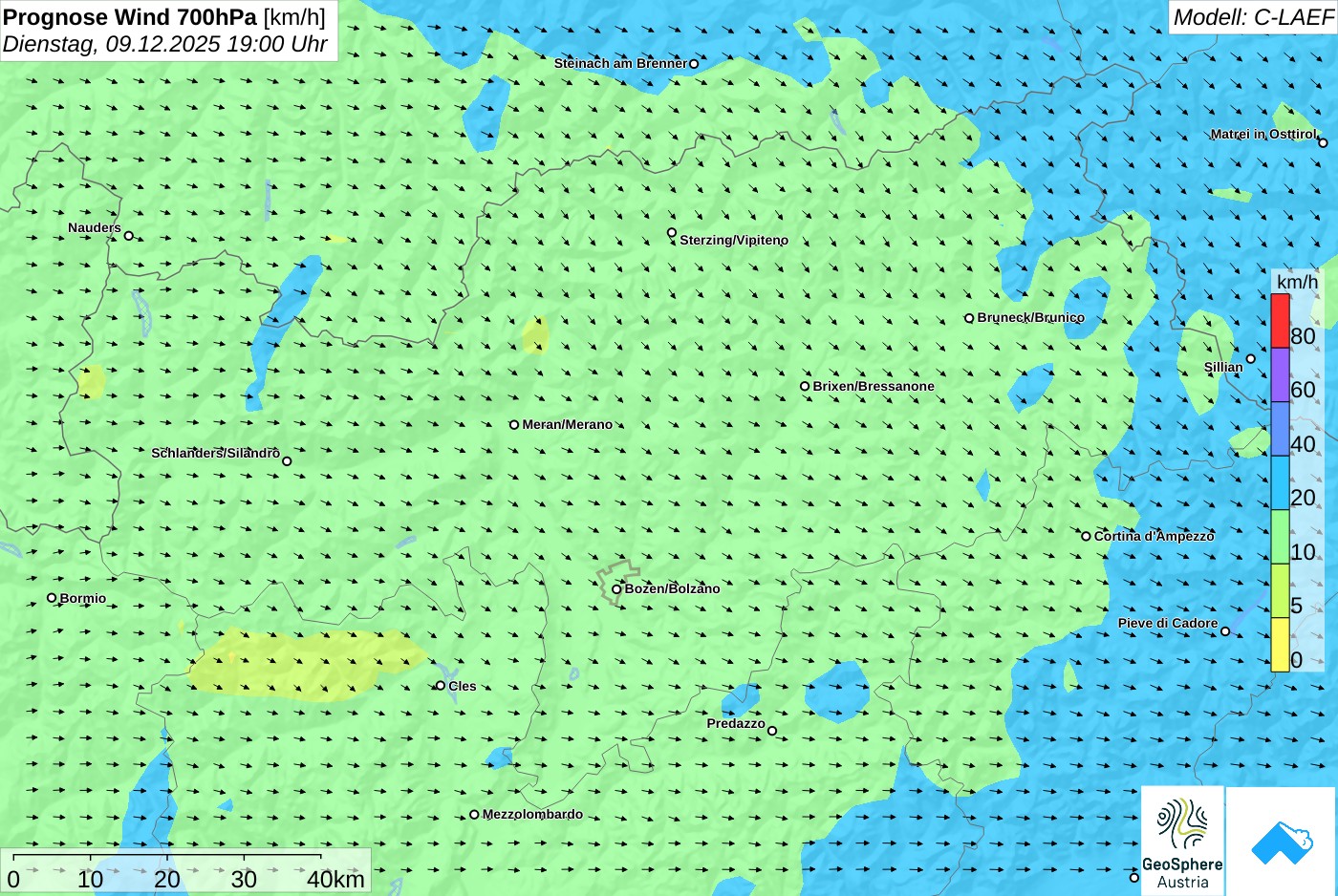Click the "Prognose Wind 700hPa" title text
Viewport: 1338px width, 896px height.
(x=130, y=17)
